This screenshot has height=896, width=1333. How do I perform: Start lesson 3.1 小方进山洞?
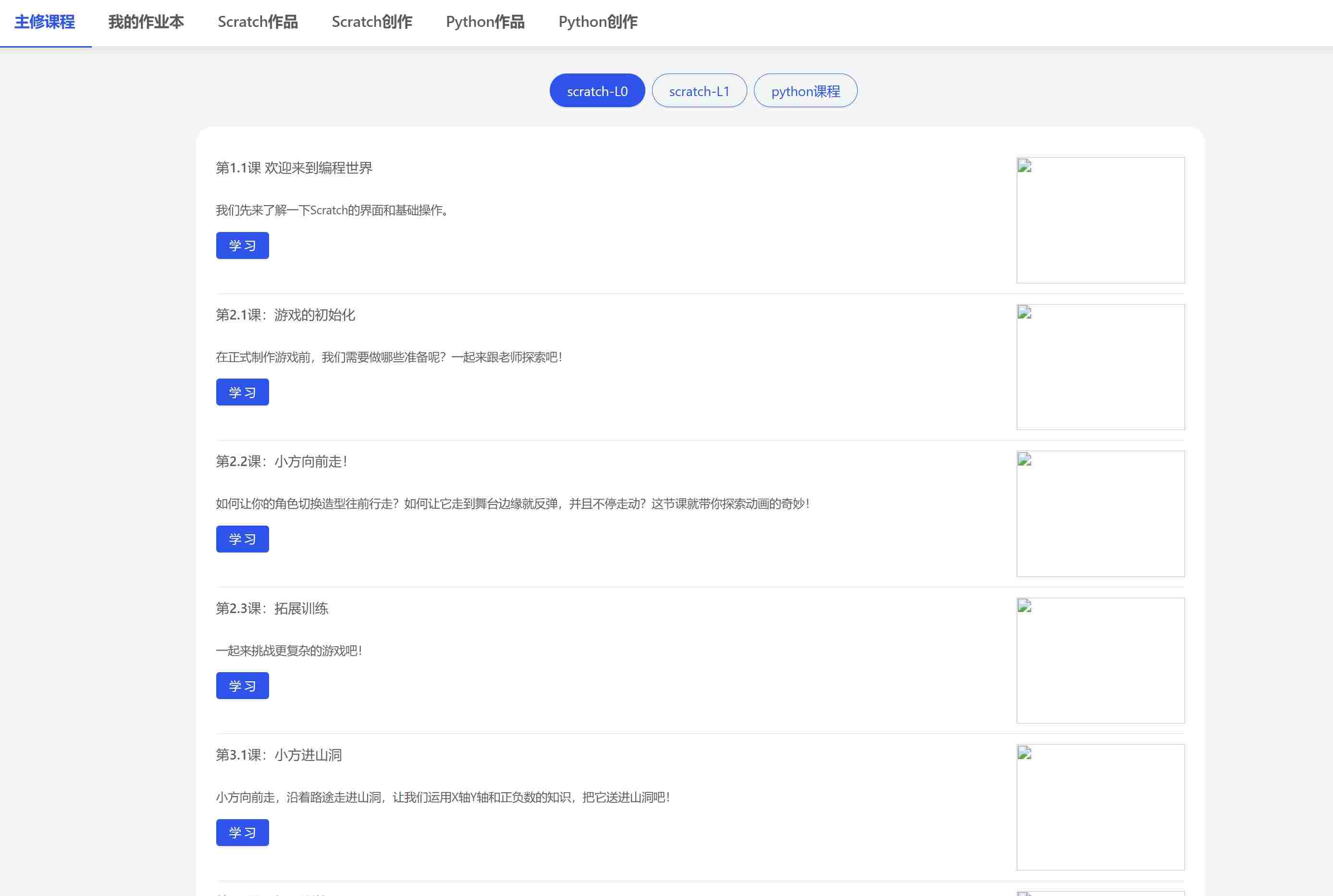242,833
